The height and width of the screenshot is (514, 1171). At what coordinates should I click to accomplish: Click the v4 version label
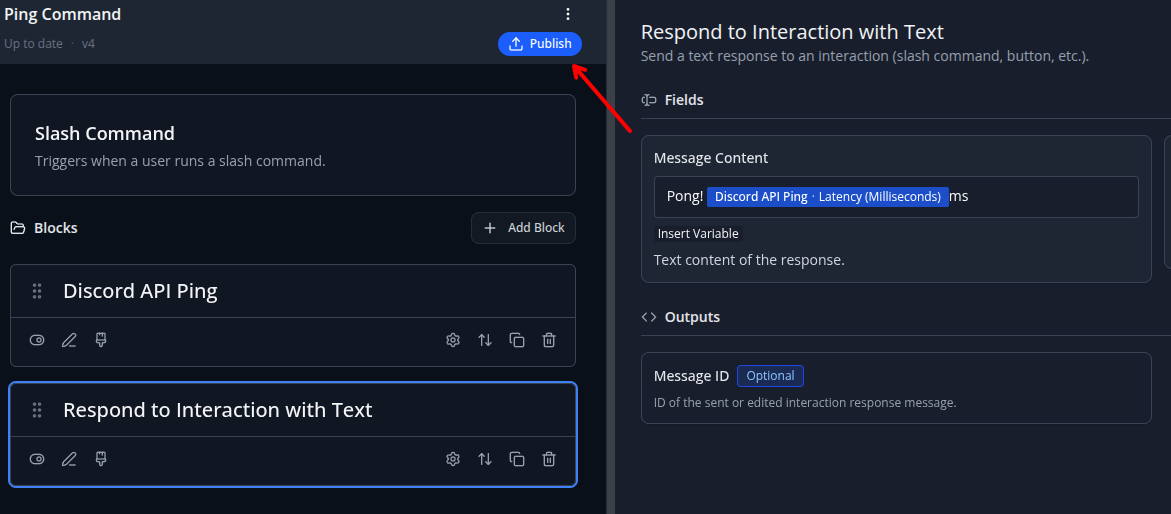(88, 44)
